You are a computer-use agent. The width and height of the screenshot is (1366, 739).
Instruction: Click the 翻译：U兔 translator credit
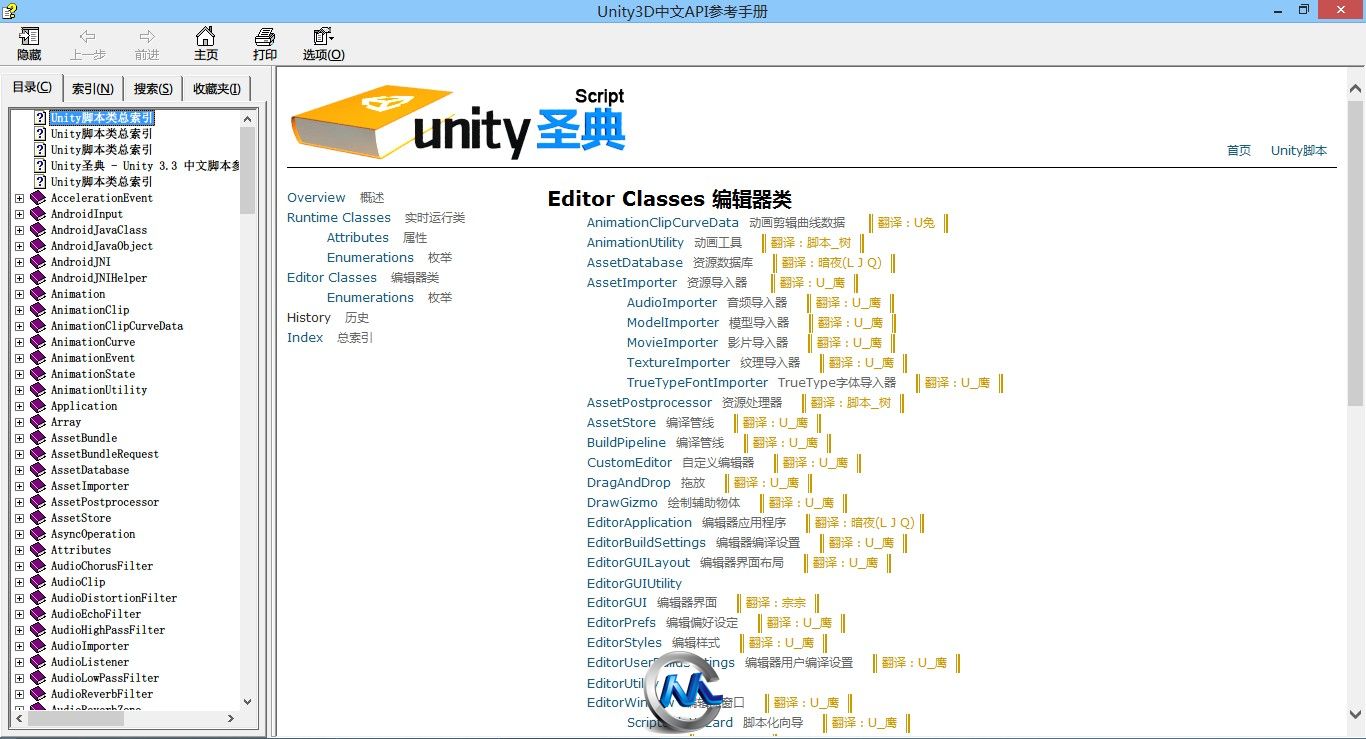click(x=907, y=223)
